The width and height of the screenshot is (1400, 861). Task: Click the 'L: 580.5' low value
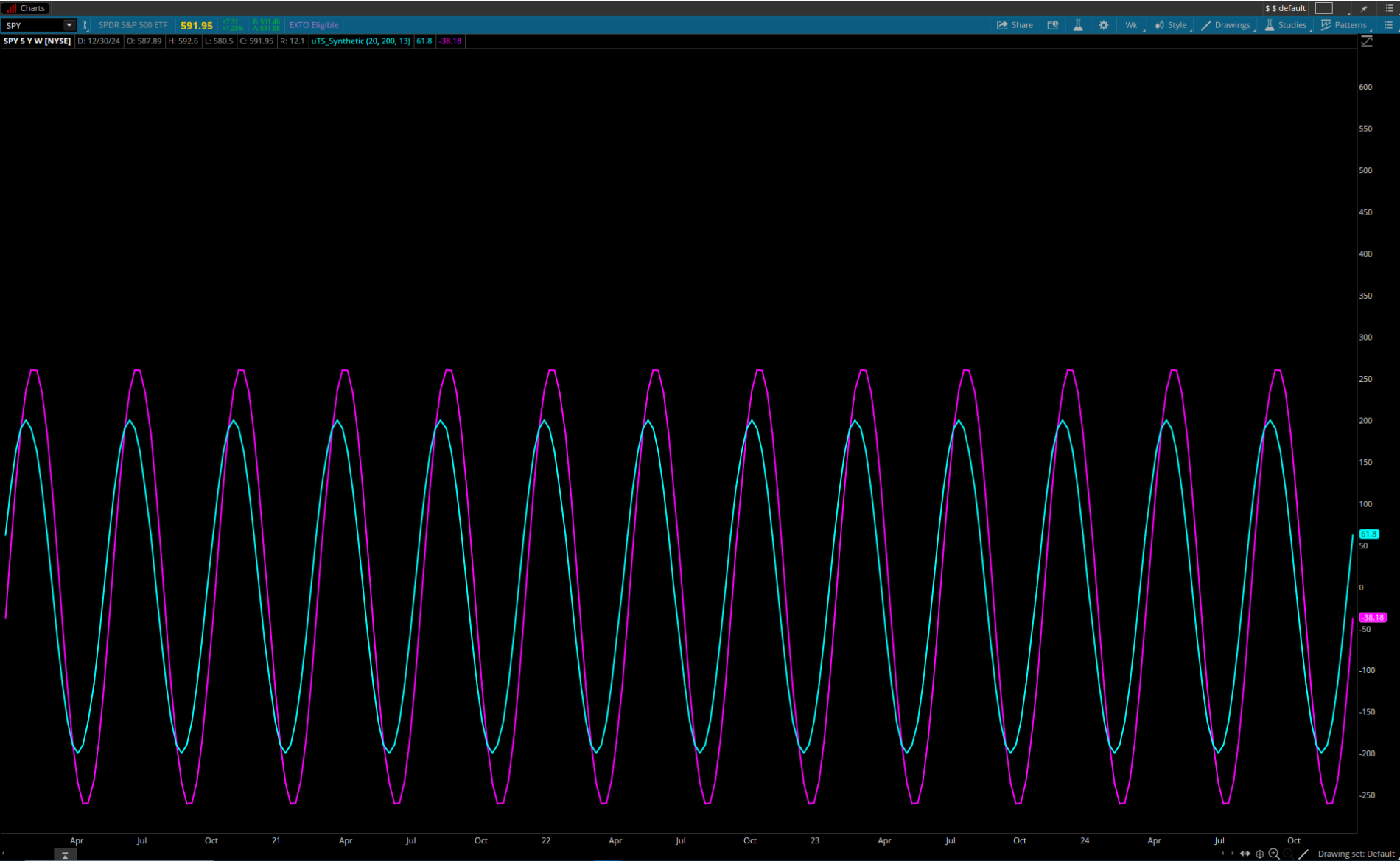coord(219,41)
